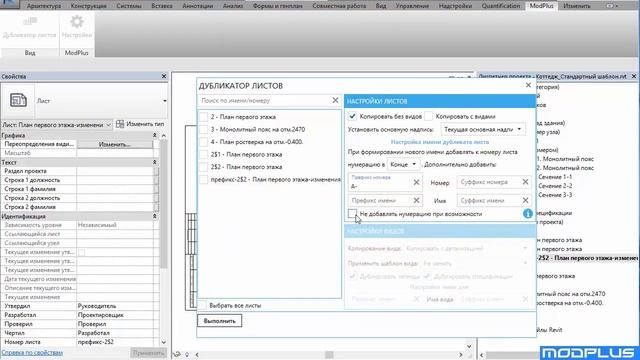Show info about numbering option
The width and height of the screenshot is (640, 360).
pyautogui.click(x=528, y=213)
